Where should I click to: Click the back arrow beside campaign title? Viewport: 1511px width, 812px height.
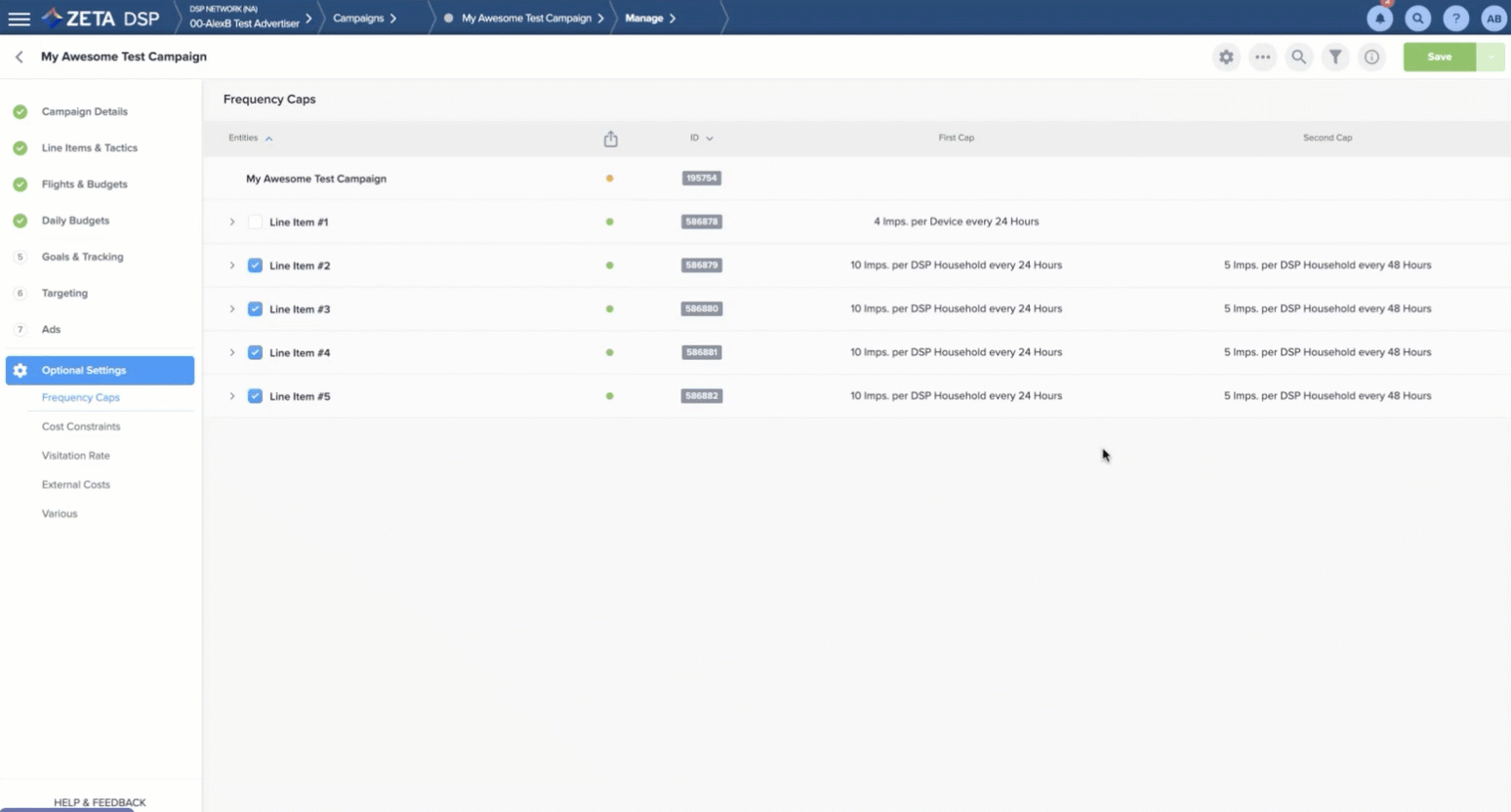(x=20, y=57)
